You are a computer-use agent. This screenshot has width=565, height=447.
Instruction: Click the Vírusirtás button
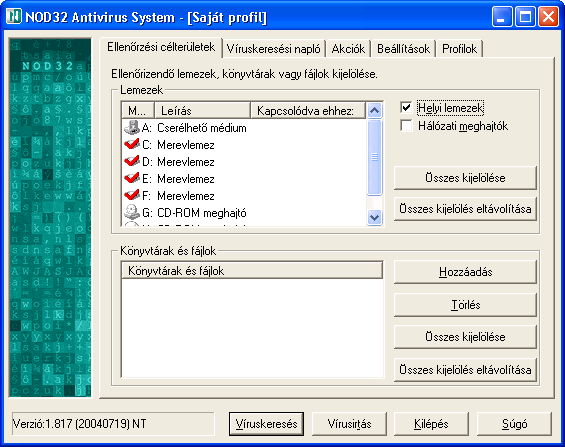click(x=349, y=424)
